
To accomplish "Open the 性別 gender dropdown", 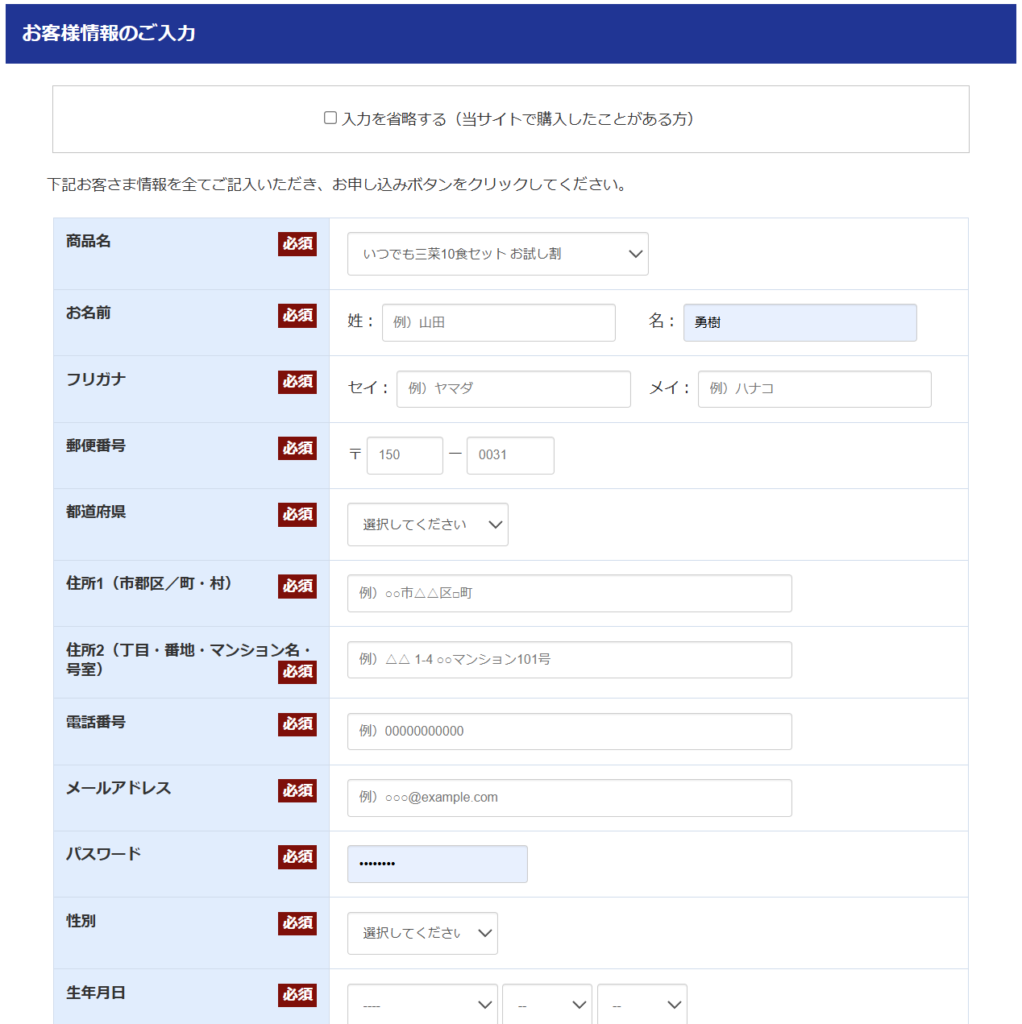I will (422, 933).
